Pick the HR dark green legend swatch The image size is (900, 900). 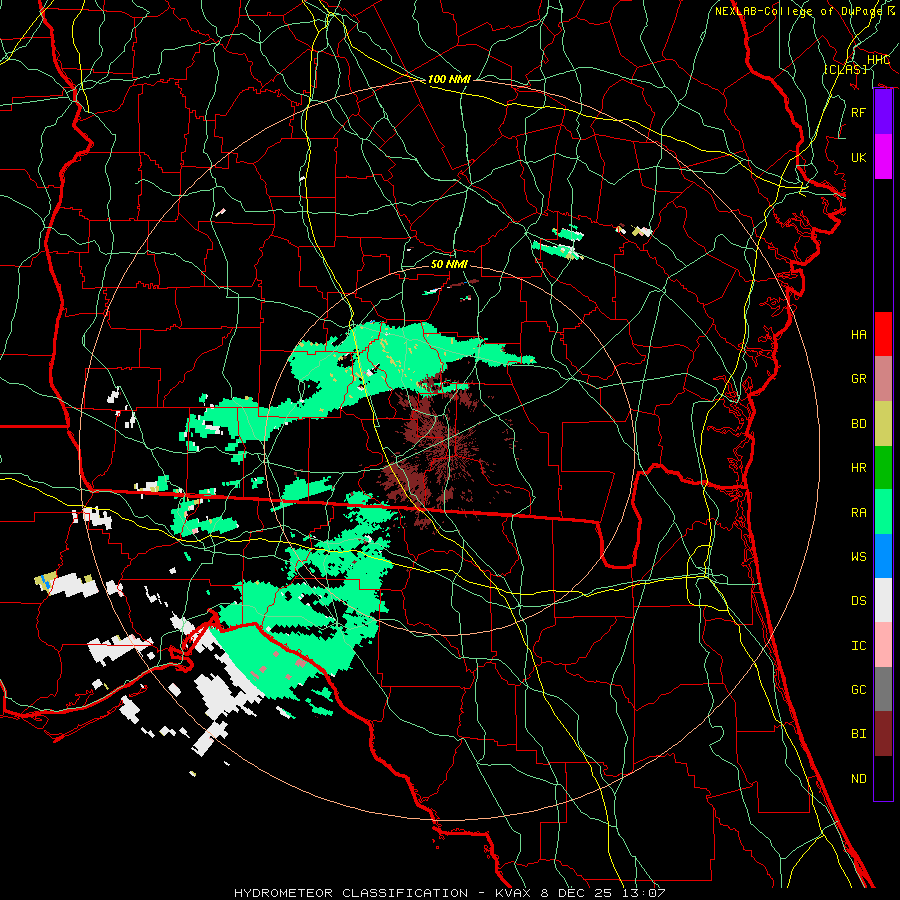[883, 467]
